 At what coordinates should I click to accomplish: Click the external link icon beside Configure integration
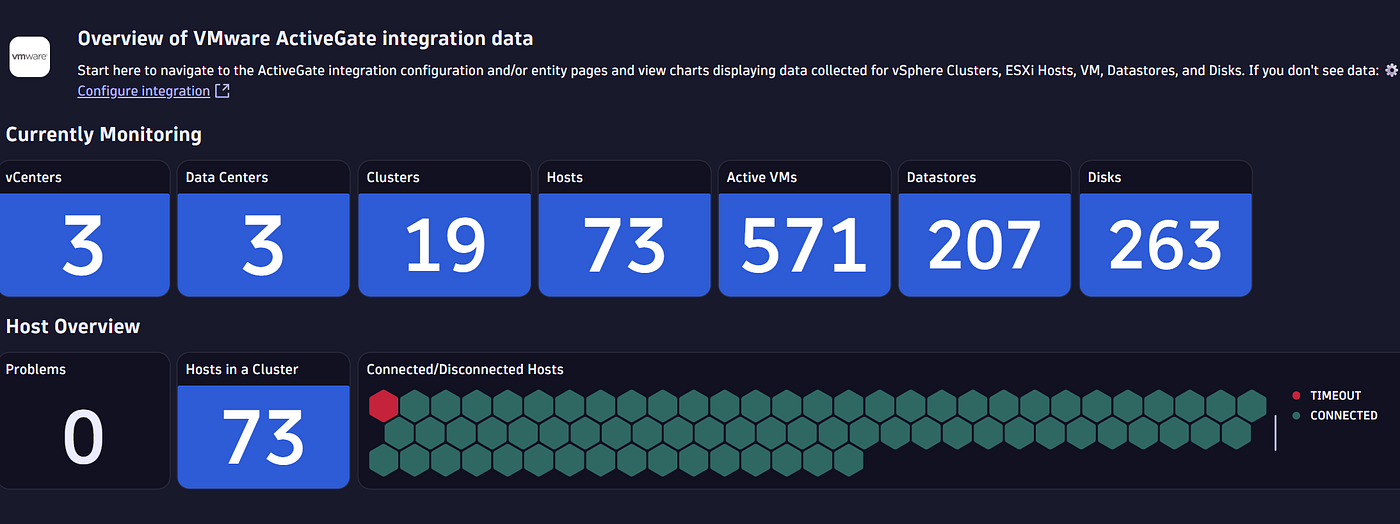tap(223, 91)
